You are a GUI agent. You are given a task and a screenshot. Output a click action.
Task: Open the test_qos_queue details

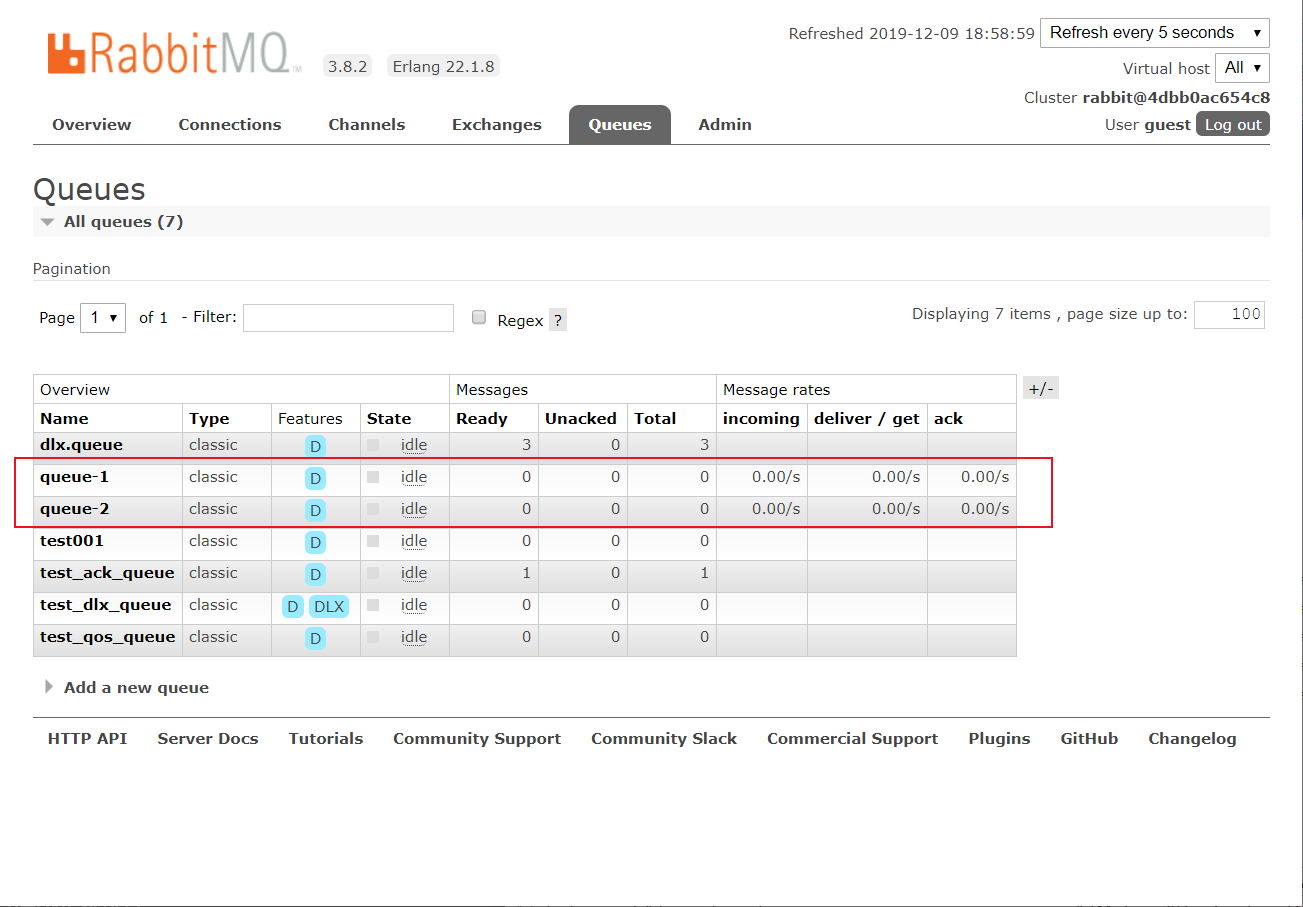point(108,637)
